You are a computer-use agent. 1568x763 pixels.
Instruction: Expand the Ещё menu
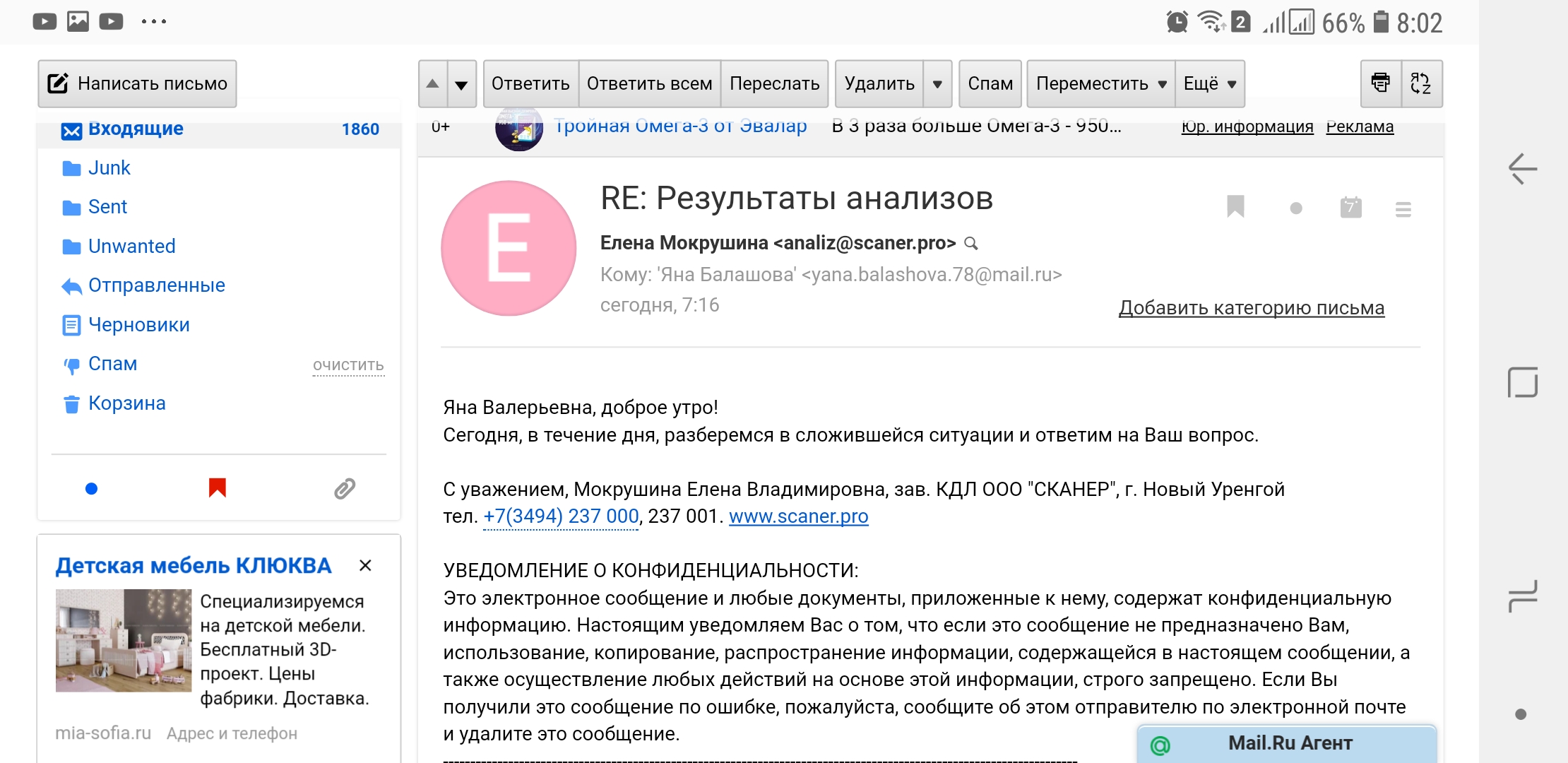(1210, 83)
